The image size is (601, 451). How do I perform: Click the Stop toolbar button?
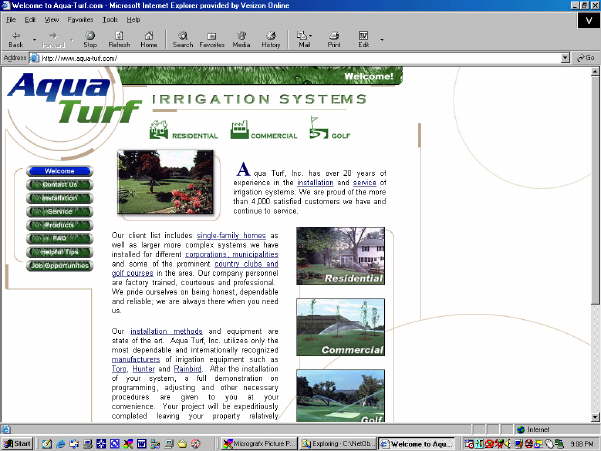coord(90,39)
